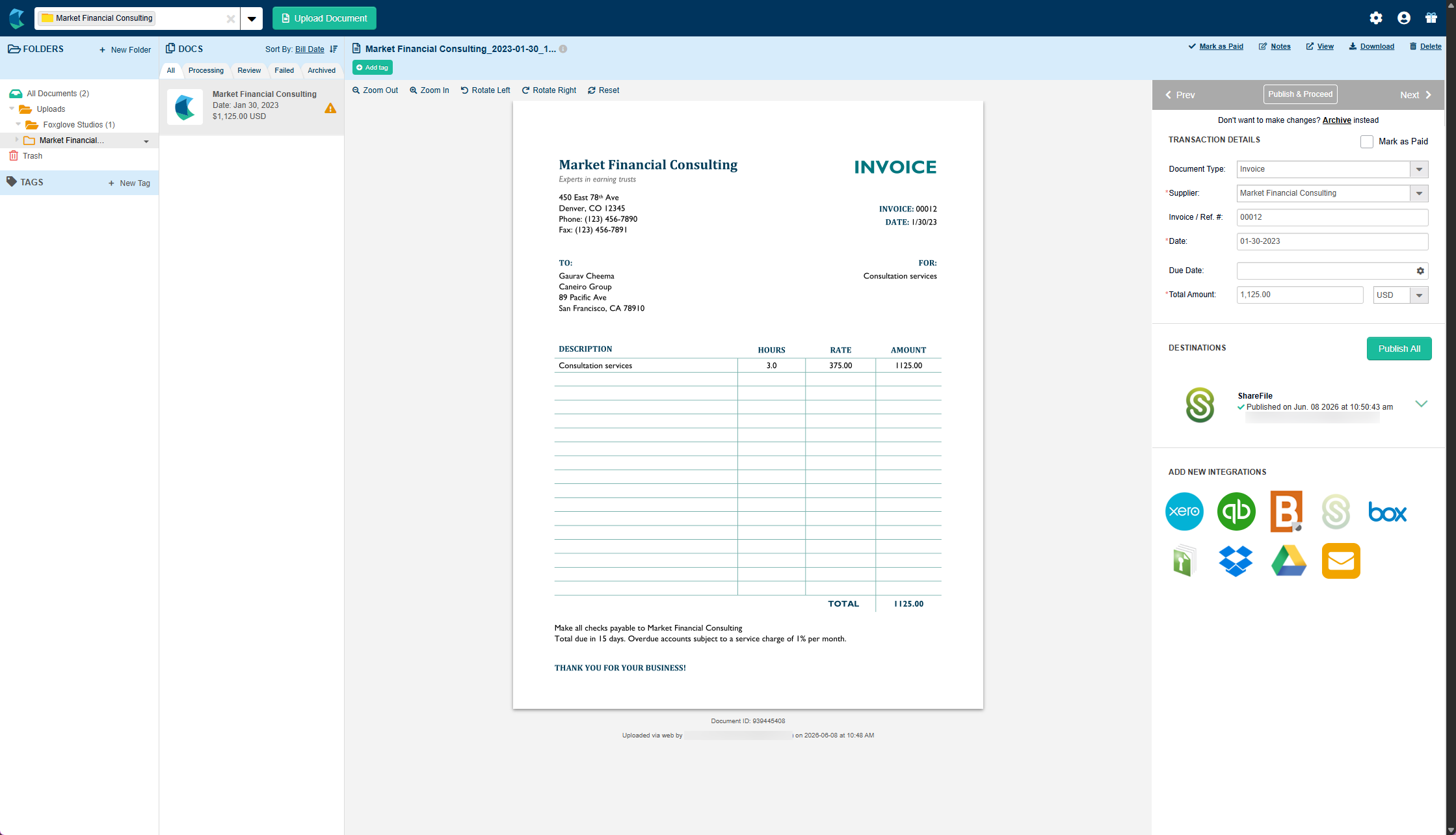
Task: Switch to the Review tab
Action: click(249, 70)
